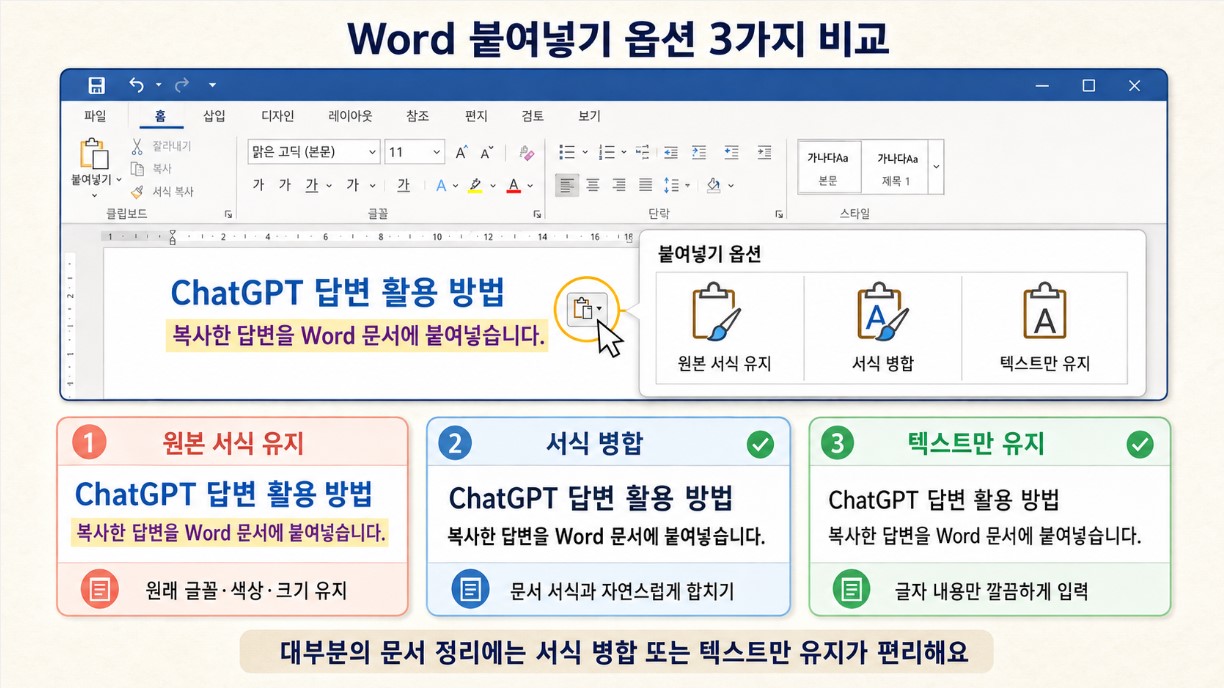This screenshot has width=1224, height=688.
Task: Click the shrink font size icon
Action: coord(487,152)
